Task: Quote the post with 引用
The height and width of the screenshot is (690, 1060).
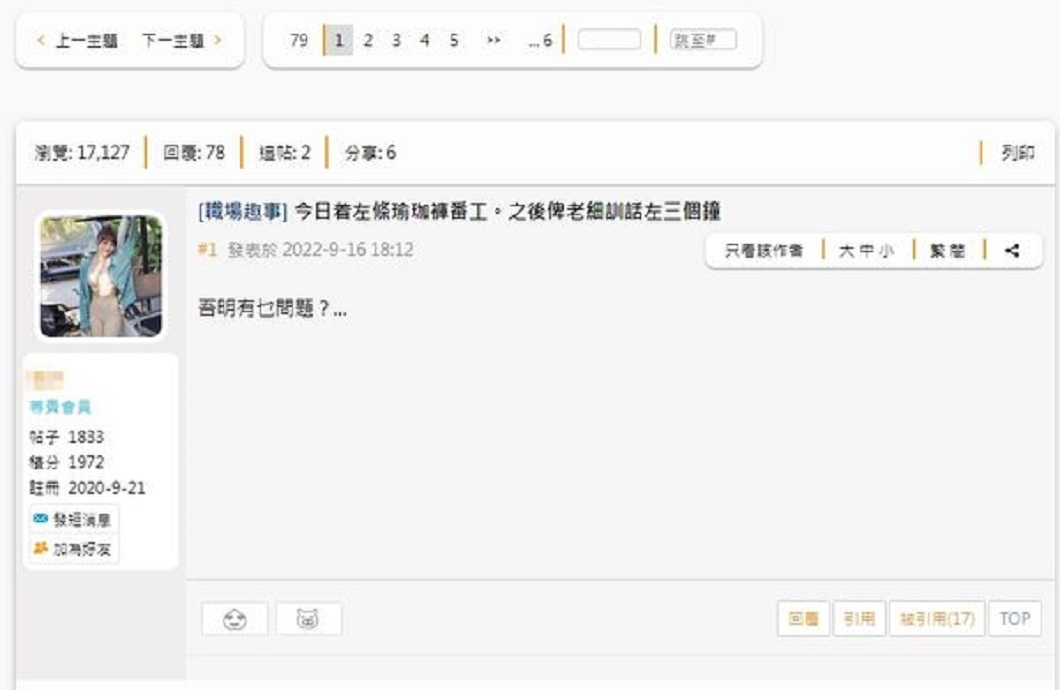Action: (x=859, y=618)
